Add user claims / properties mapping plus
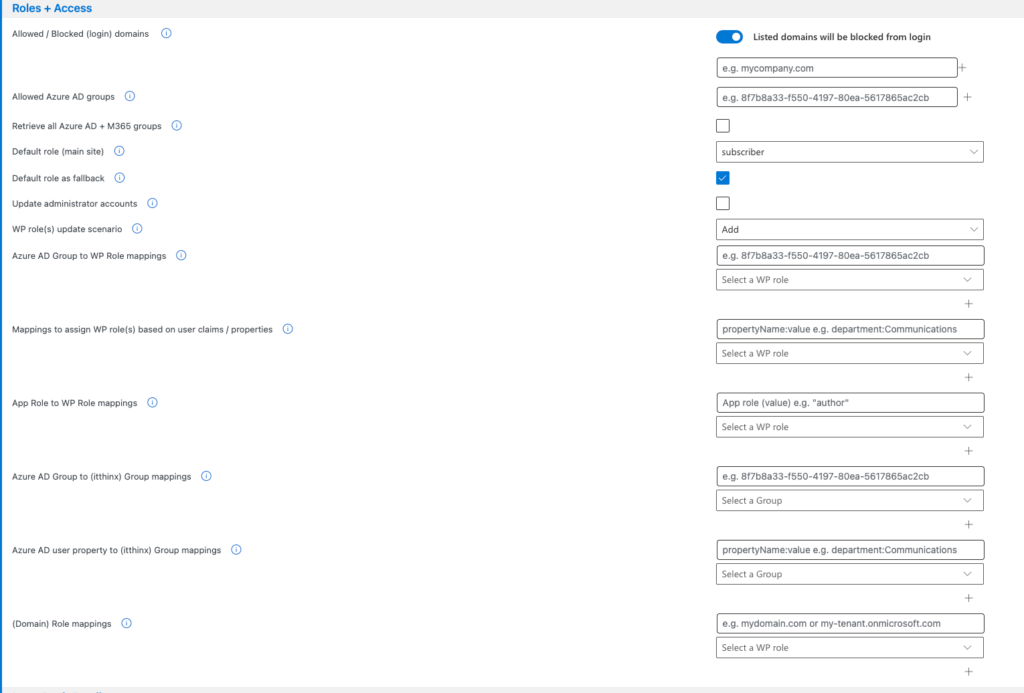Screen dimensions: 1024x693 click(968, 378)
